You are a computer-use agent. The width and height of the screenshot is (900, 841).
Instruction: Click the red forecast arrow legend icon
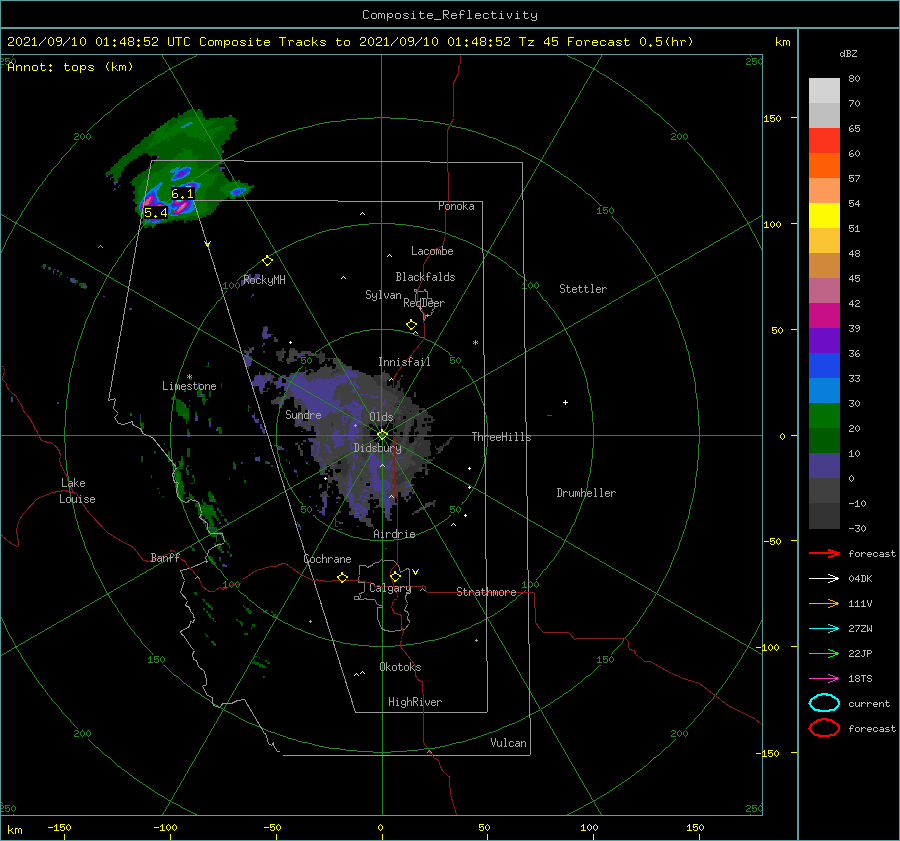tap(824, 553)
